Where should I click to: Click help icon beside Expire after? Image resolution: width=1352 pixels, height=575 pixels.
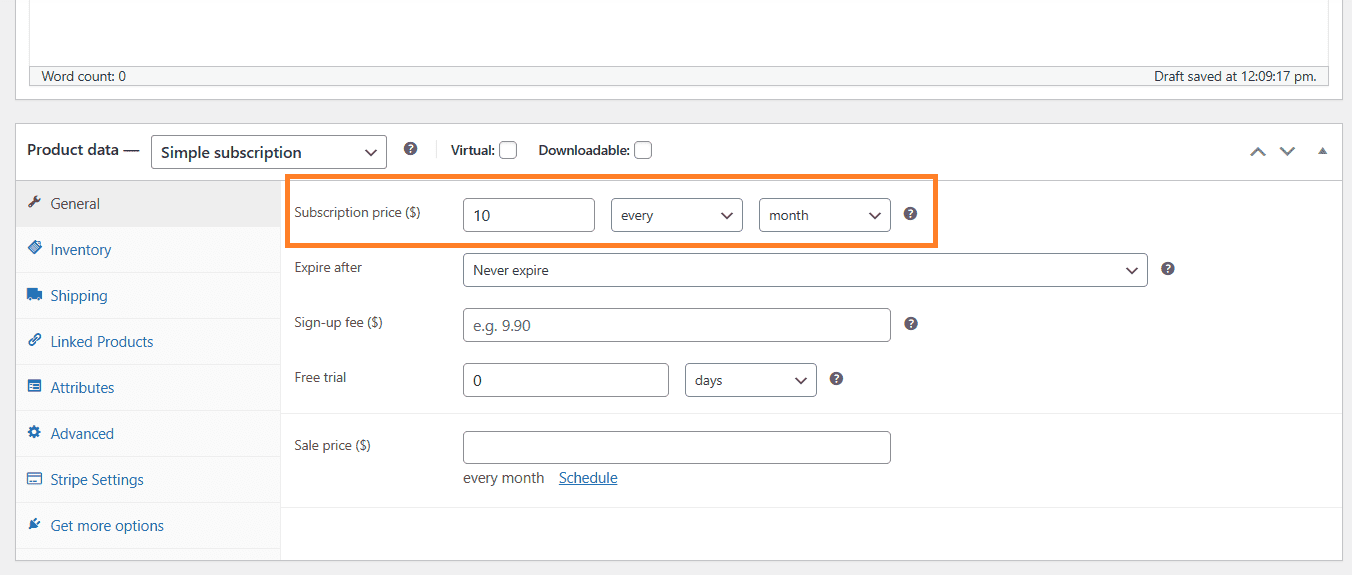(x=1167, y=269)
